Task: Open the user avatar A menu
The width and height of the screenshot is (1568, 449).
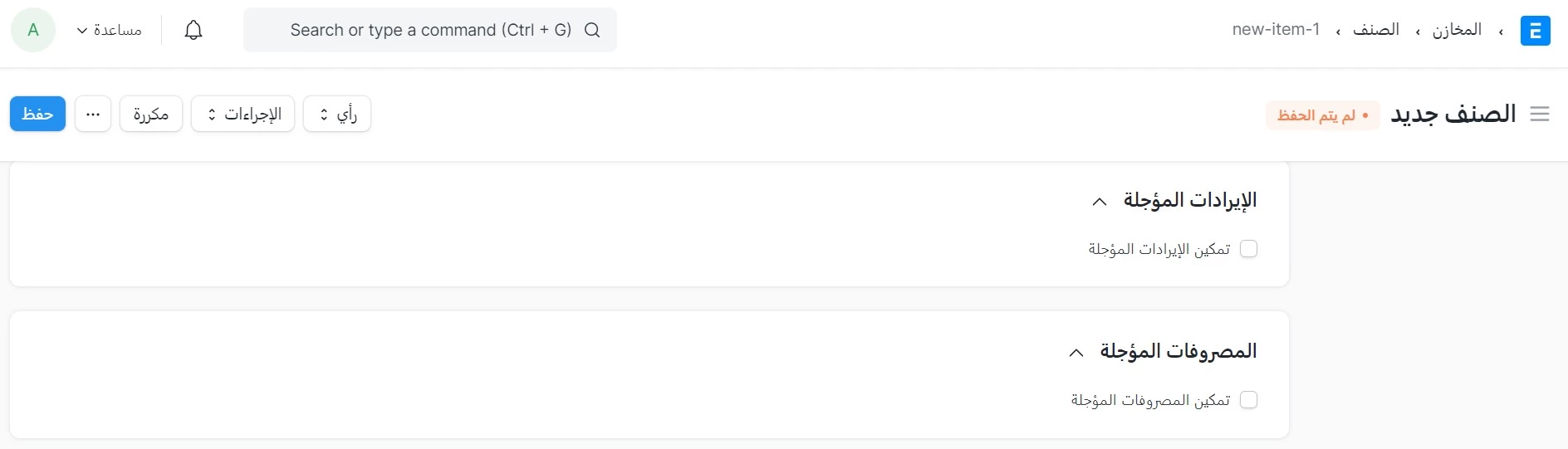Action: (33, 30)
